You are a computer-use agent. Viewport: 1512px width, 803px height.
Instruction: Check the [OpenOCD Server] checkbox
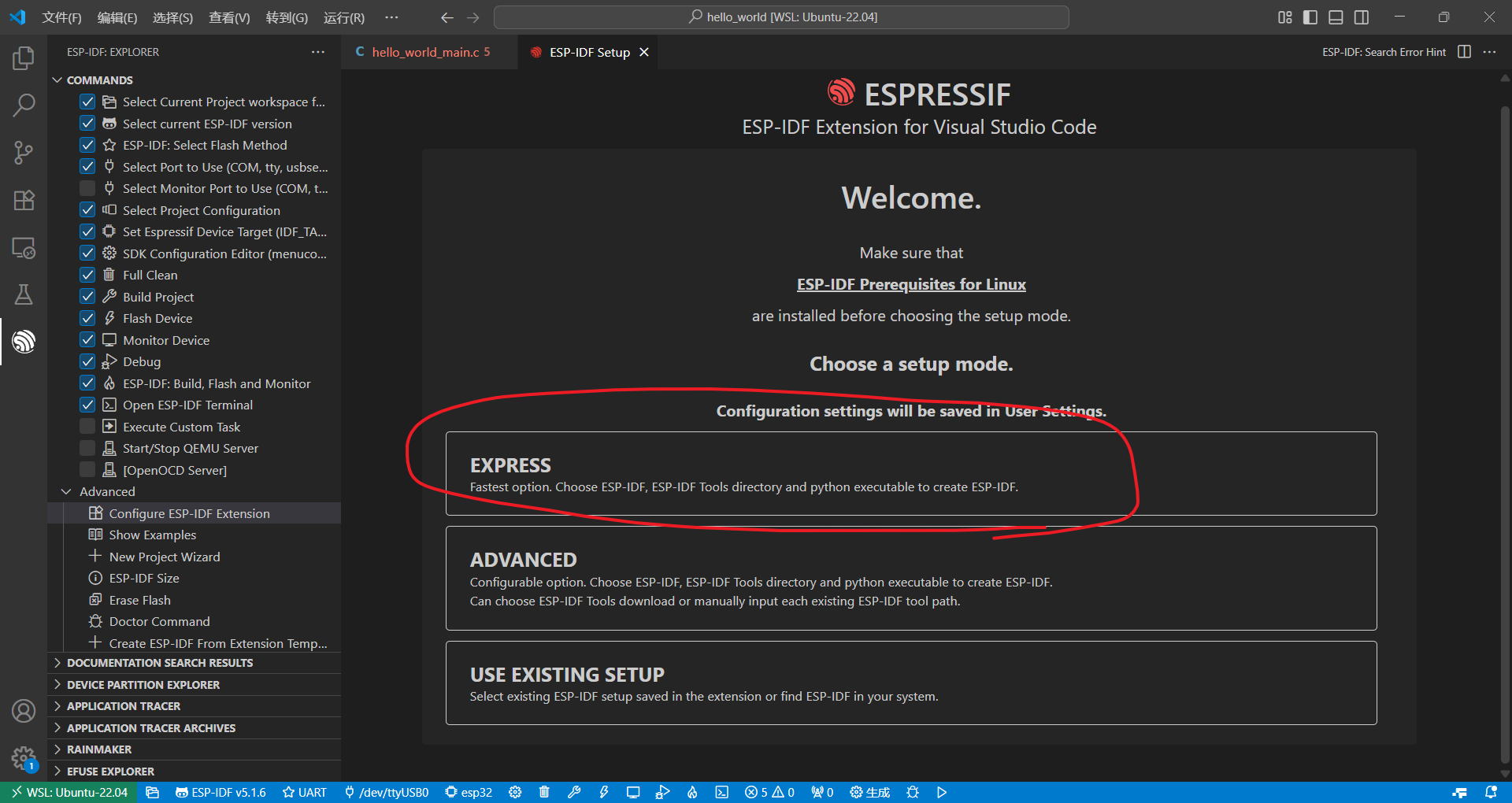point(87,470)
